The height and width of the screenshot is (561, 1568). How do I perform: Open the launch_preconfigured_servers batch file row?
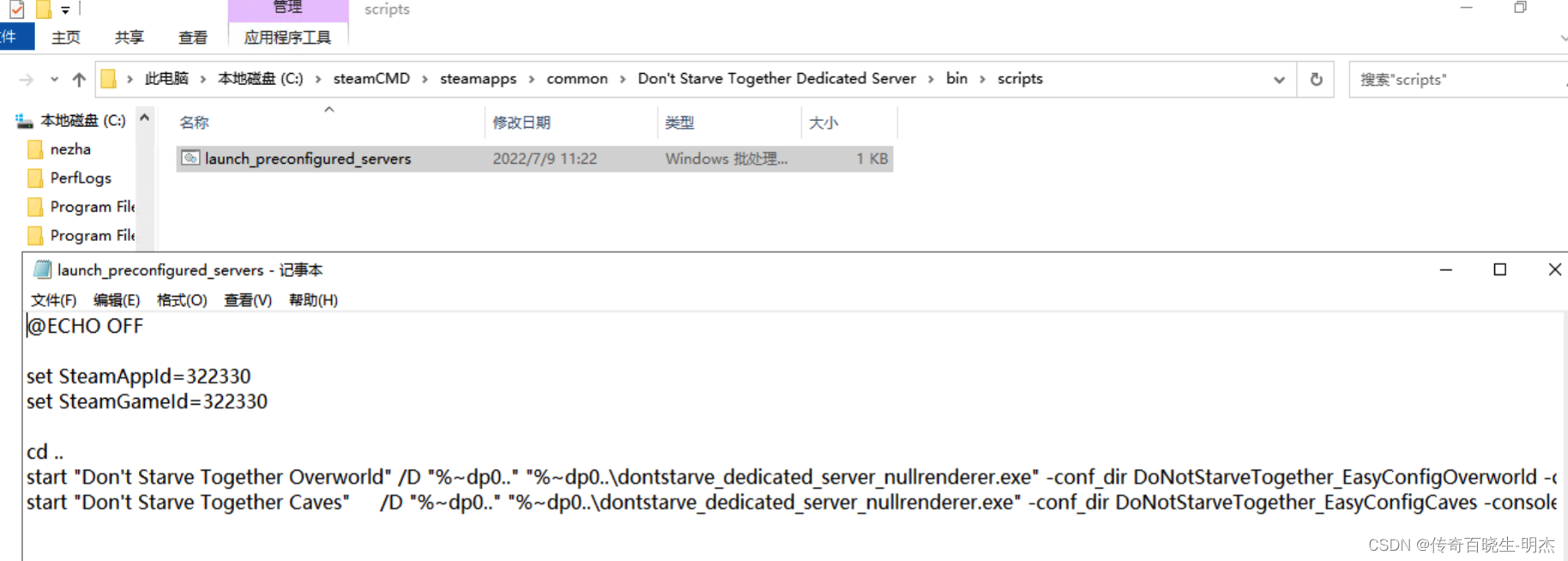(534, 159)
